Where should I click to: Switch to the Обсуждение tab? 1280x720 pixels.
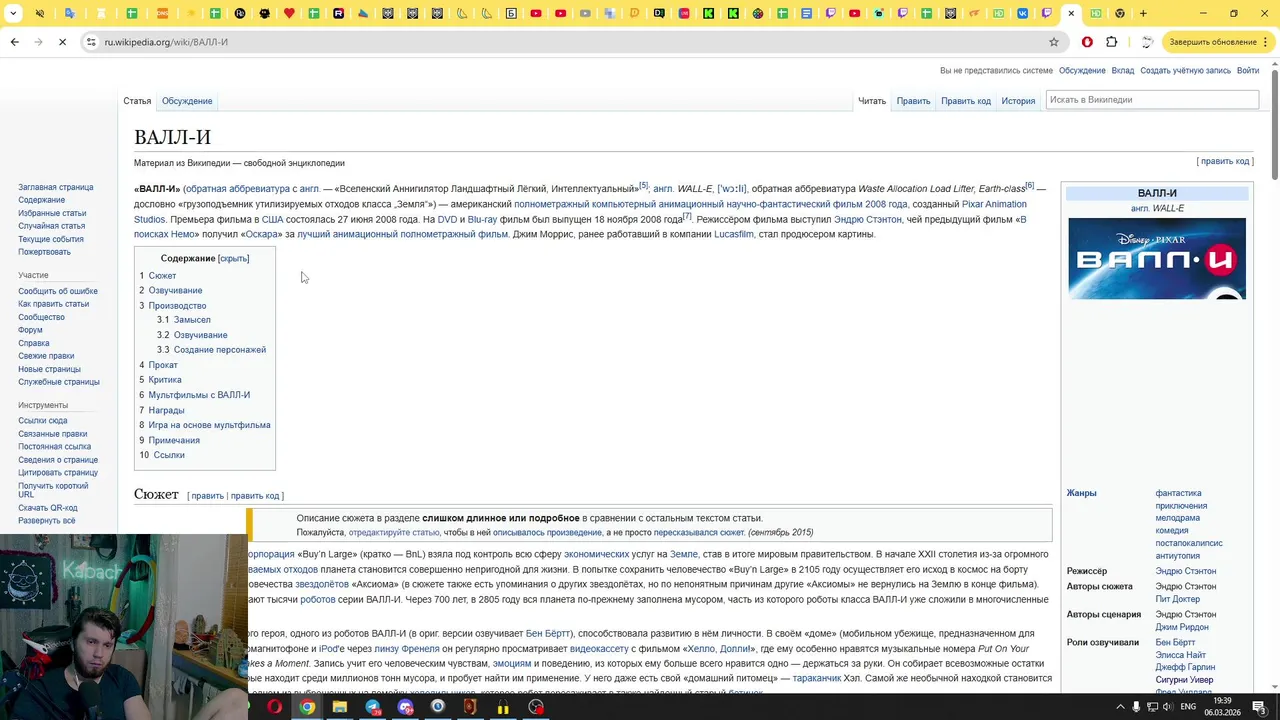[x=187, y=101]
